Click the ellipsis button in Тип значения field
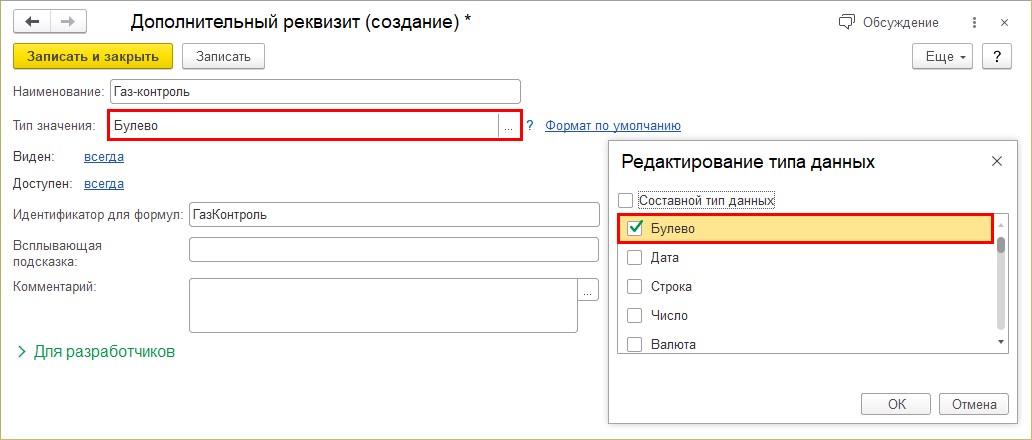This screenshot has height=440, width=1032. point(509,126)
